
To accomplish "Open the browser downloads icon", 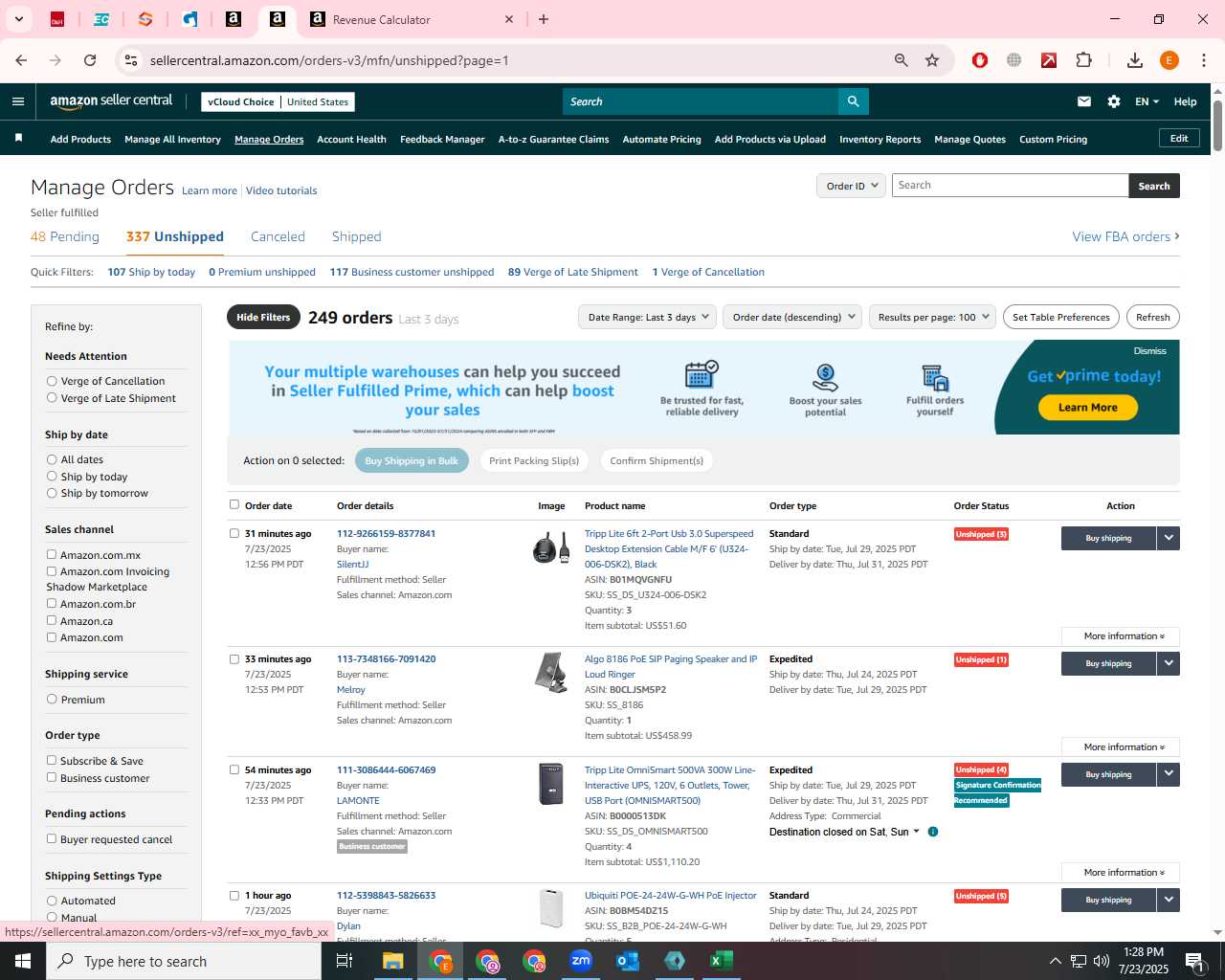I will [1135, 60].
